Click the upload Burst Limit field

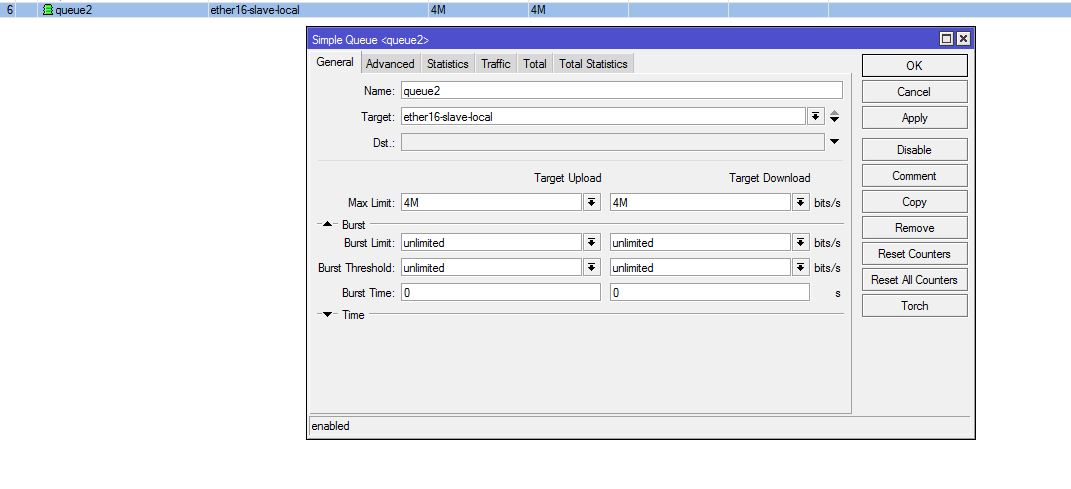coord(491,242)
